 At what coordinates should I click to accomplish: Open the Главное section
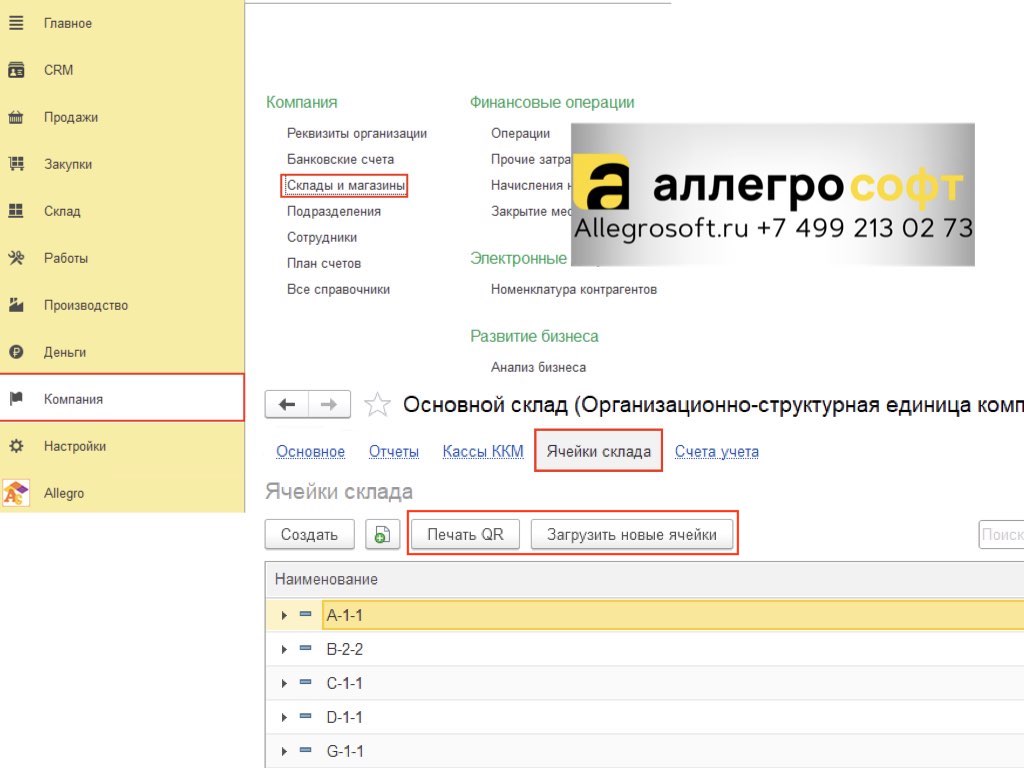122,23
